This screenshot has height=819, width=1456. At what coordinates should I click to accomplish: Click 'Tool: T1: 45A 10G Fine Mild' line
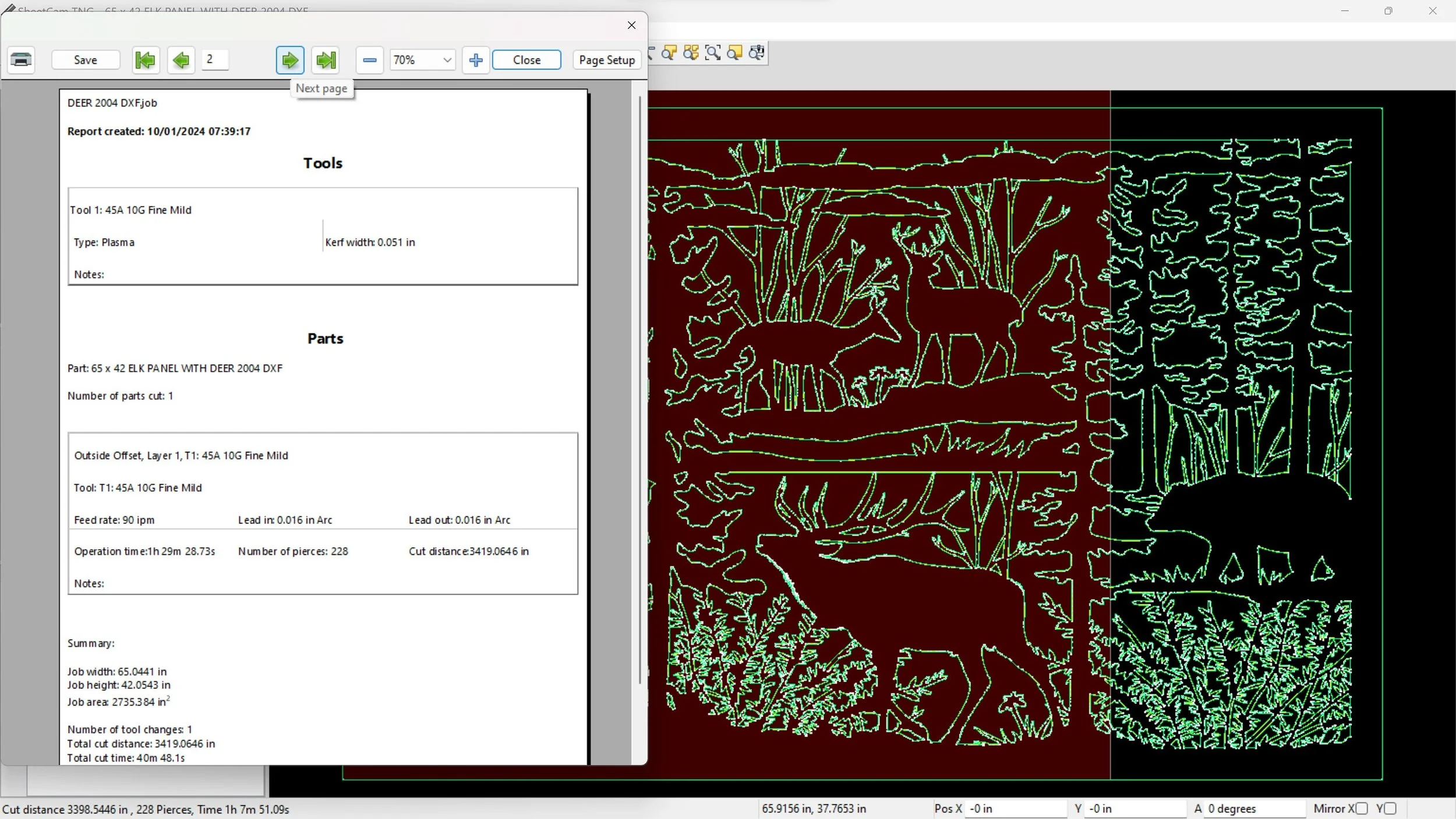tap(137, 488)
